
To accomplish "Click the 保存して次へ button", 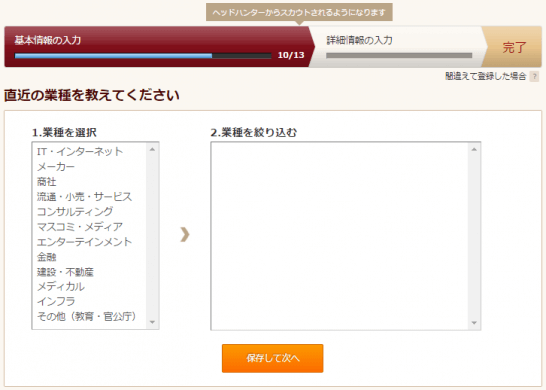I will coord(273,358).
